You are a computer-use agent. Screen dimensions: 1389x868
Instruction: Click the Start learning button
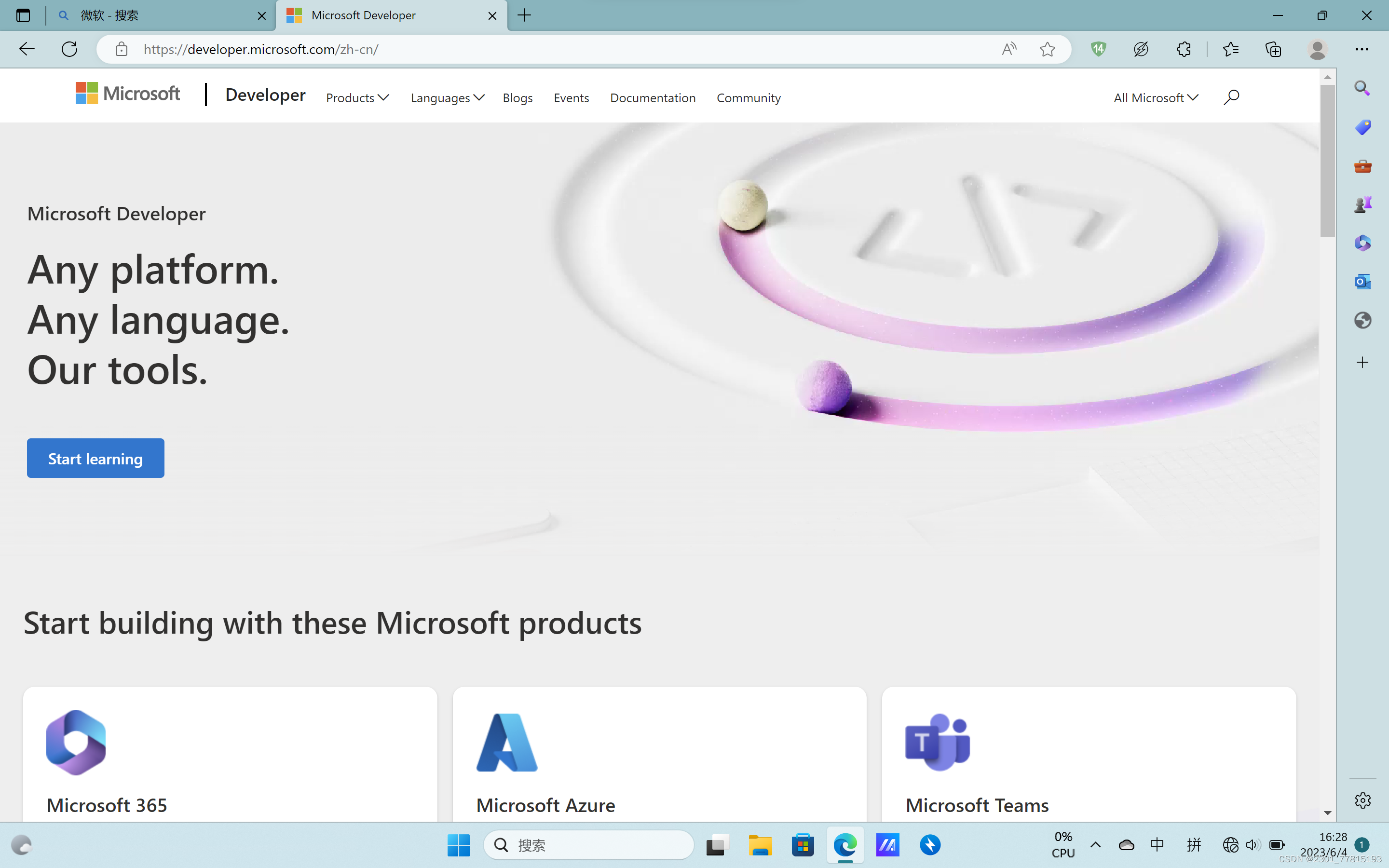95,458
